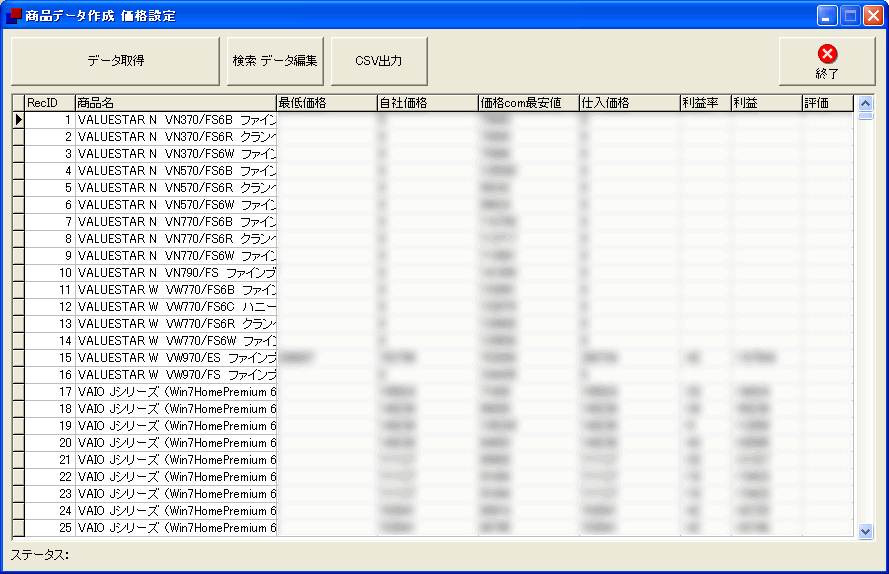889x574 pixels.
Task: Click scrollbar up arrow in grid
Action: click(865, 103)
